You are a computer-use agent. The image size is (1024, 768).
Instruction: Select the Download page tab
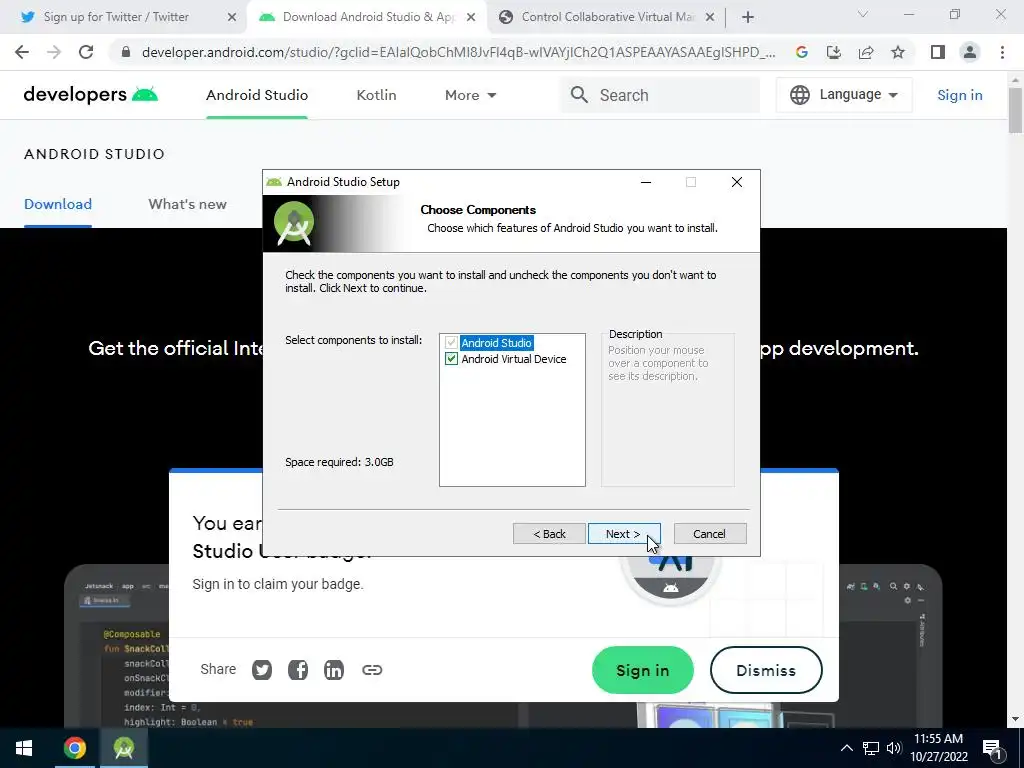pyautogui.click(x=57, y=204)
